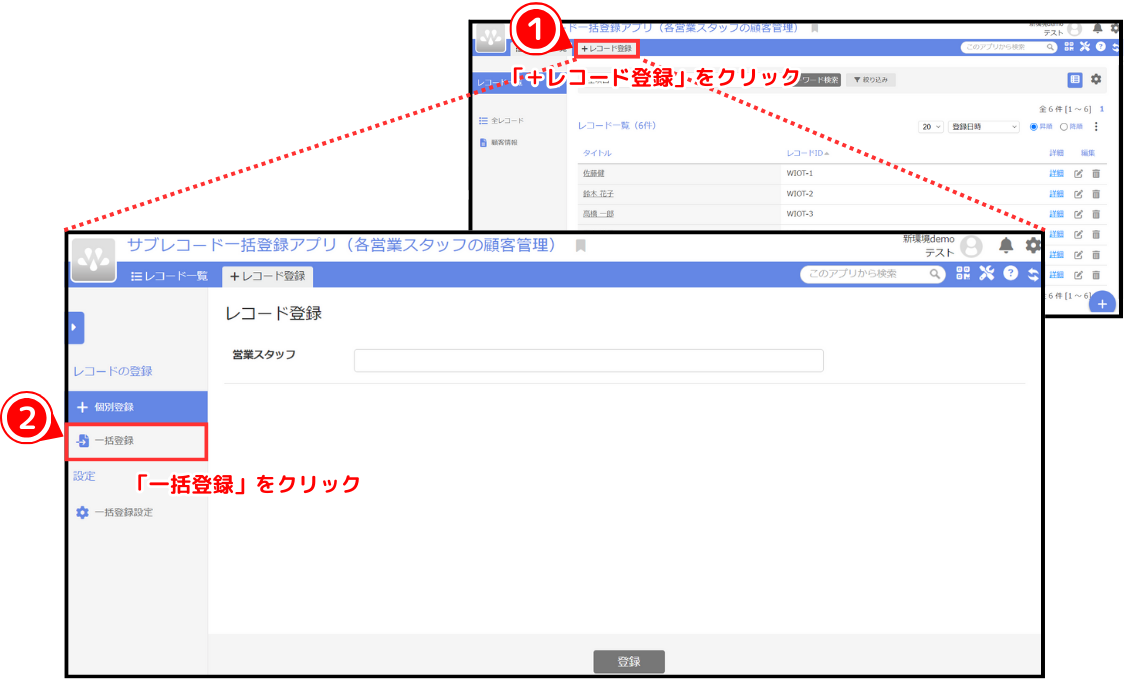
Task: Click the タイトル column header
Action: coord(597,153)
